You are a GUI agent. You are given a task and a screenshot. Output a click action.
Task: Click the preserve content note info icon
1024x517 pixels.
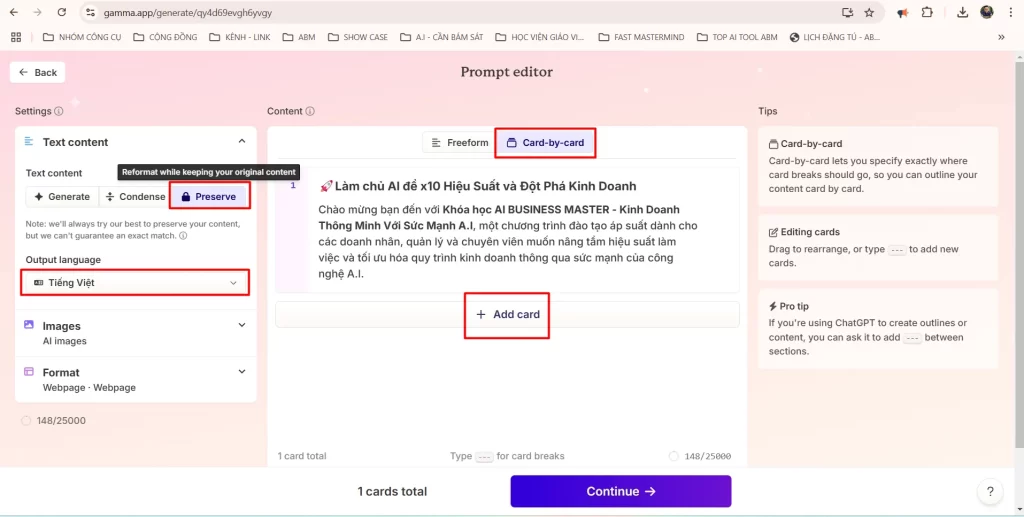point(183,236)
